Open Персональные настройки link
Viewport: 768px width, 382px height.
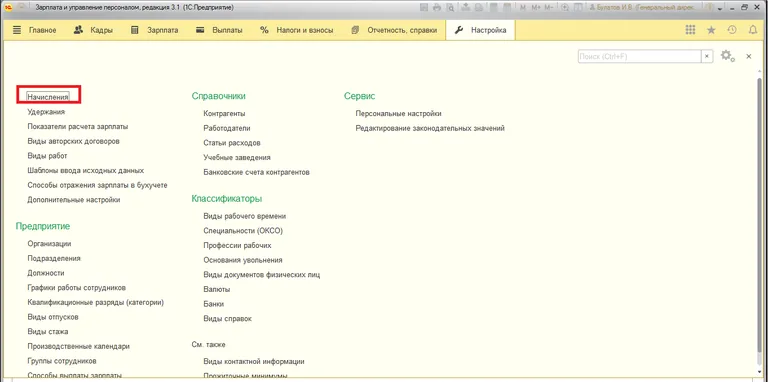pos(399,114)
